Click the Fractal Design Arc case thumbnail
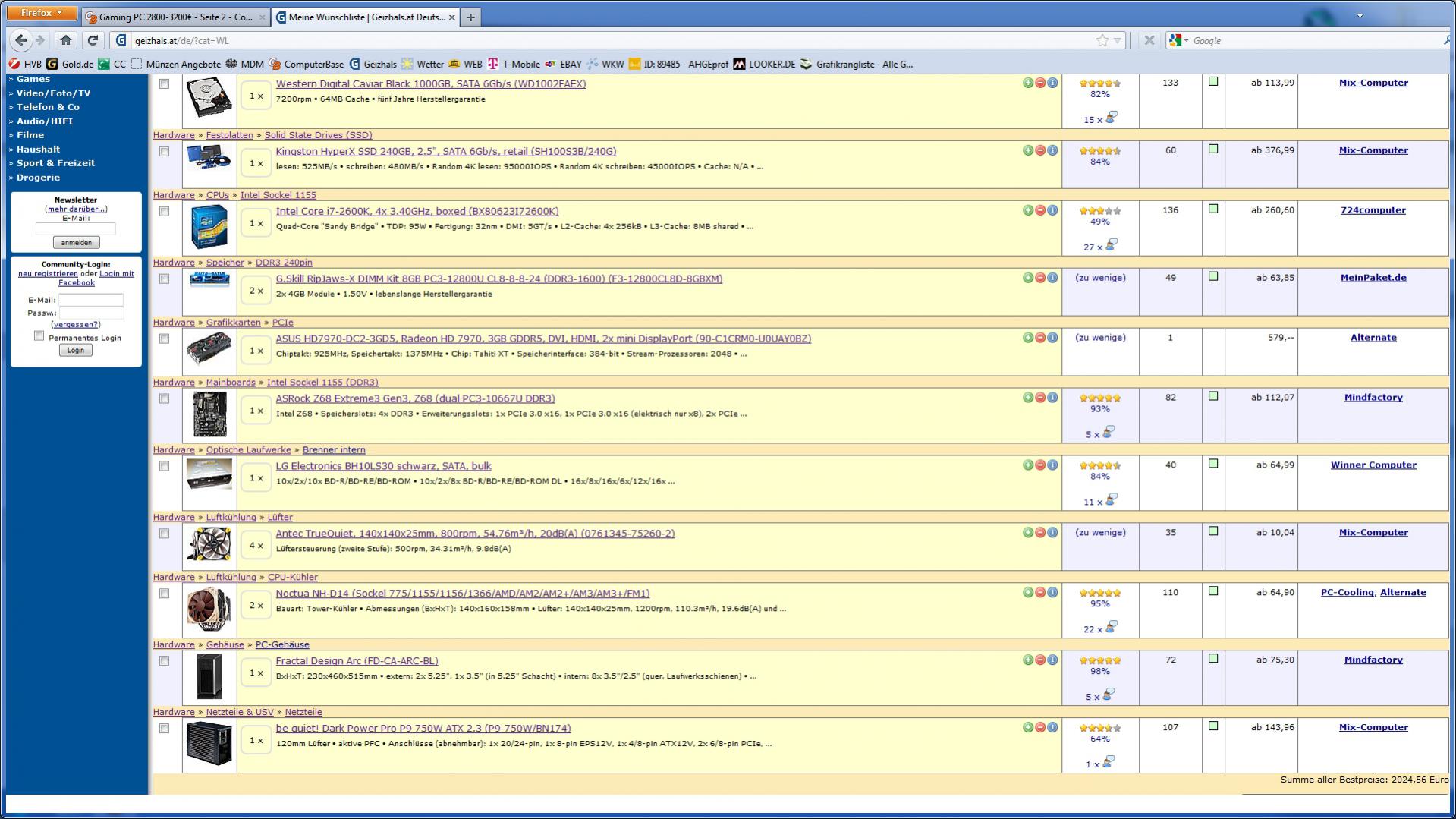Screen dimensions: 1456x819 pos(209,676)
